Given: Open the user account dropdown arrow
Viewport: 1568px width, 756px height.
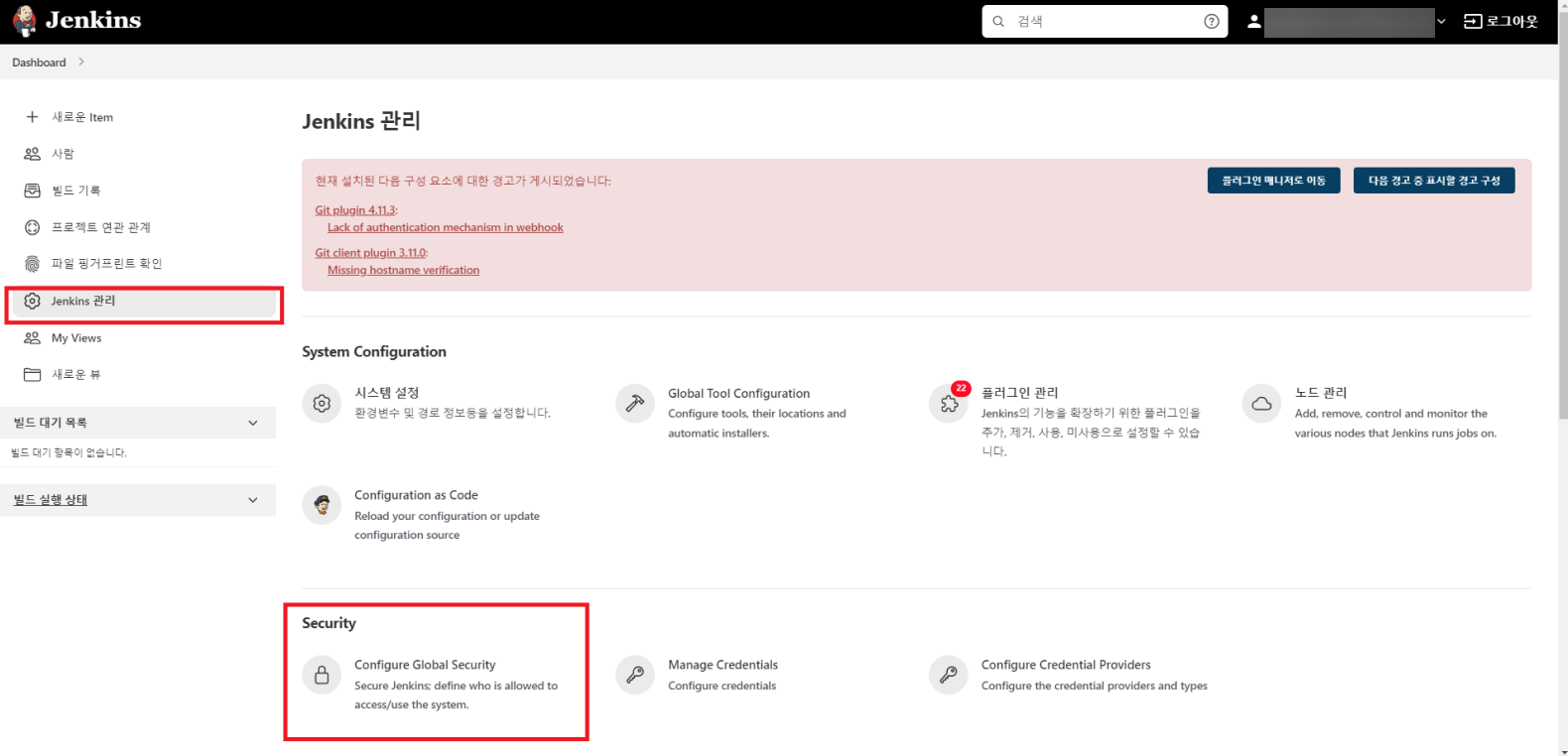Looking at the screenshot, I should (1441, 21).
